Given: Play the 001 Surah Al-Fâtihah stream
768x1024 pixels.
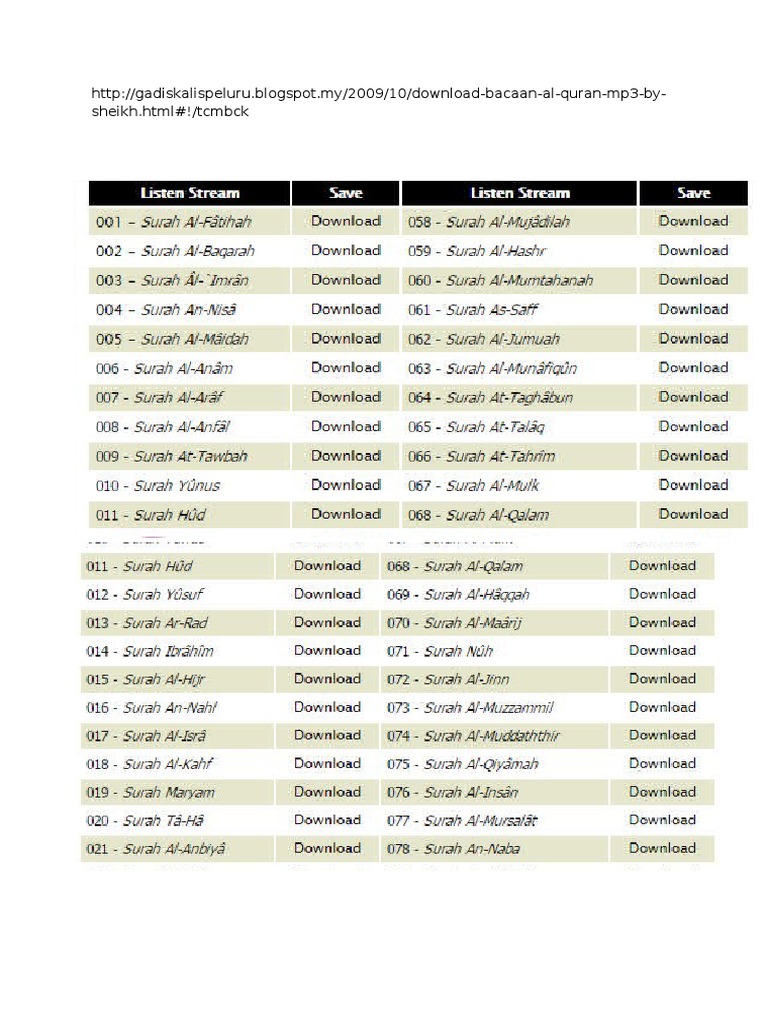Looking at the screenshot, I should [174, 222].
